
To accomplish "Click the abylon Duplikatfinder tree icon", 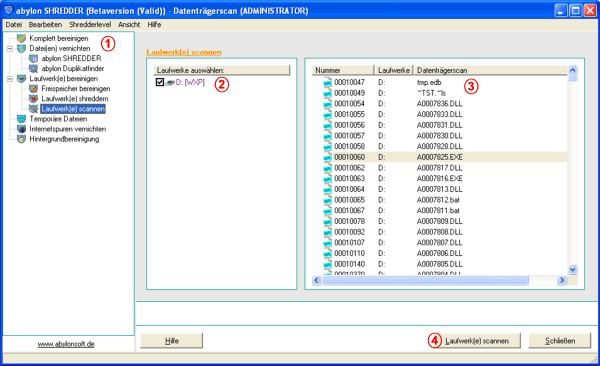I will point(34,69).
